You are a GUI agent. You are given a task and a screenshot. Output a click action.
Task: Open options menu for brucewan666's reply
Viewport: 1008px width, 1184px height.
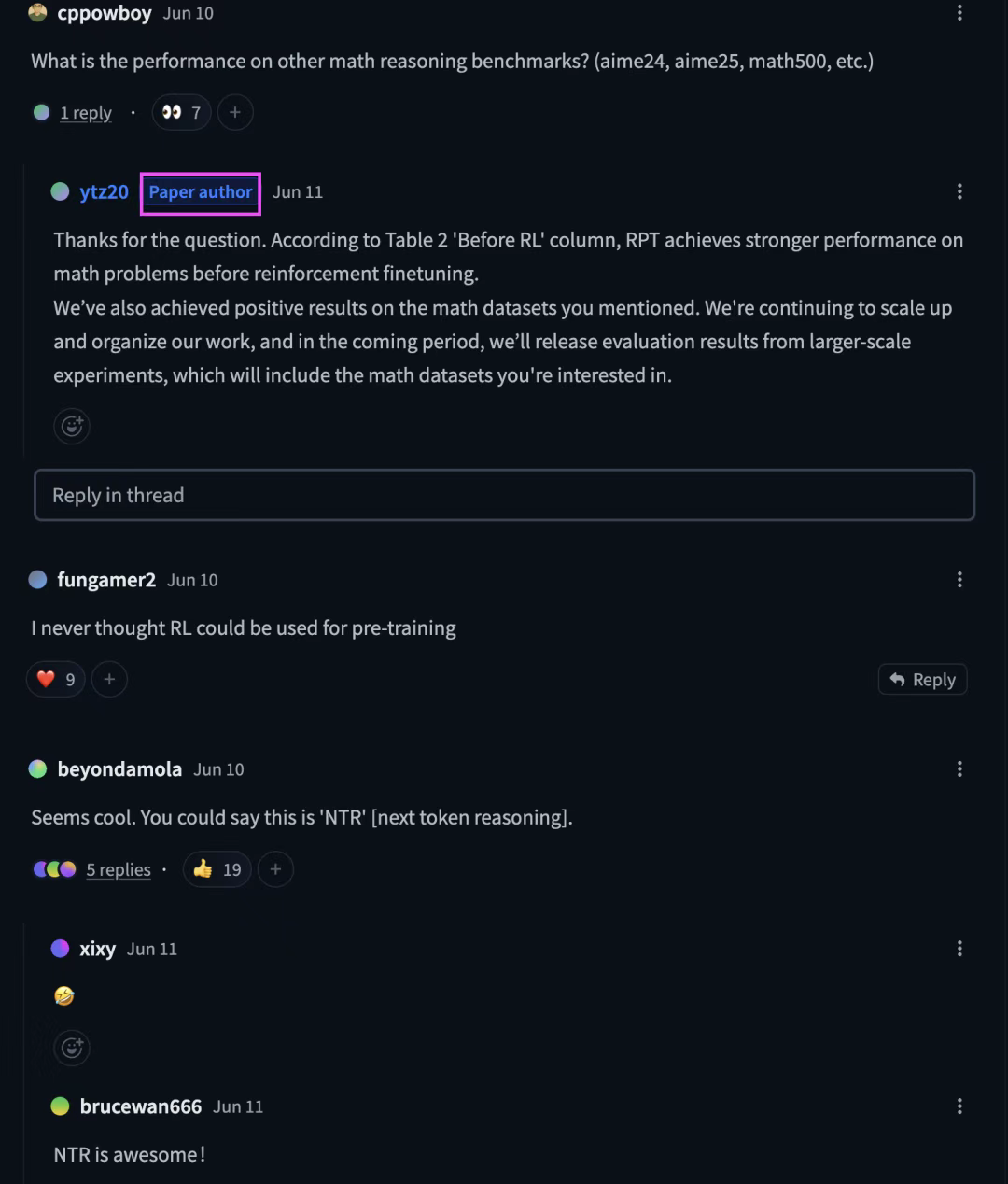[x=959, y=1106]
